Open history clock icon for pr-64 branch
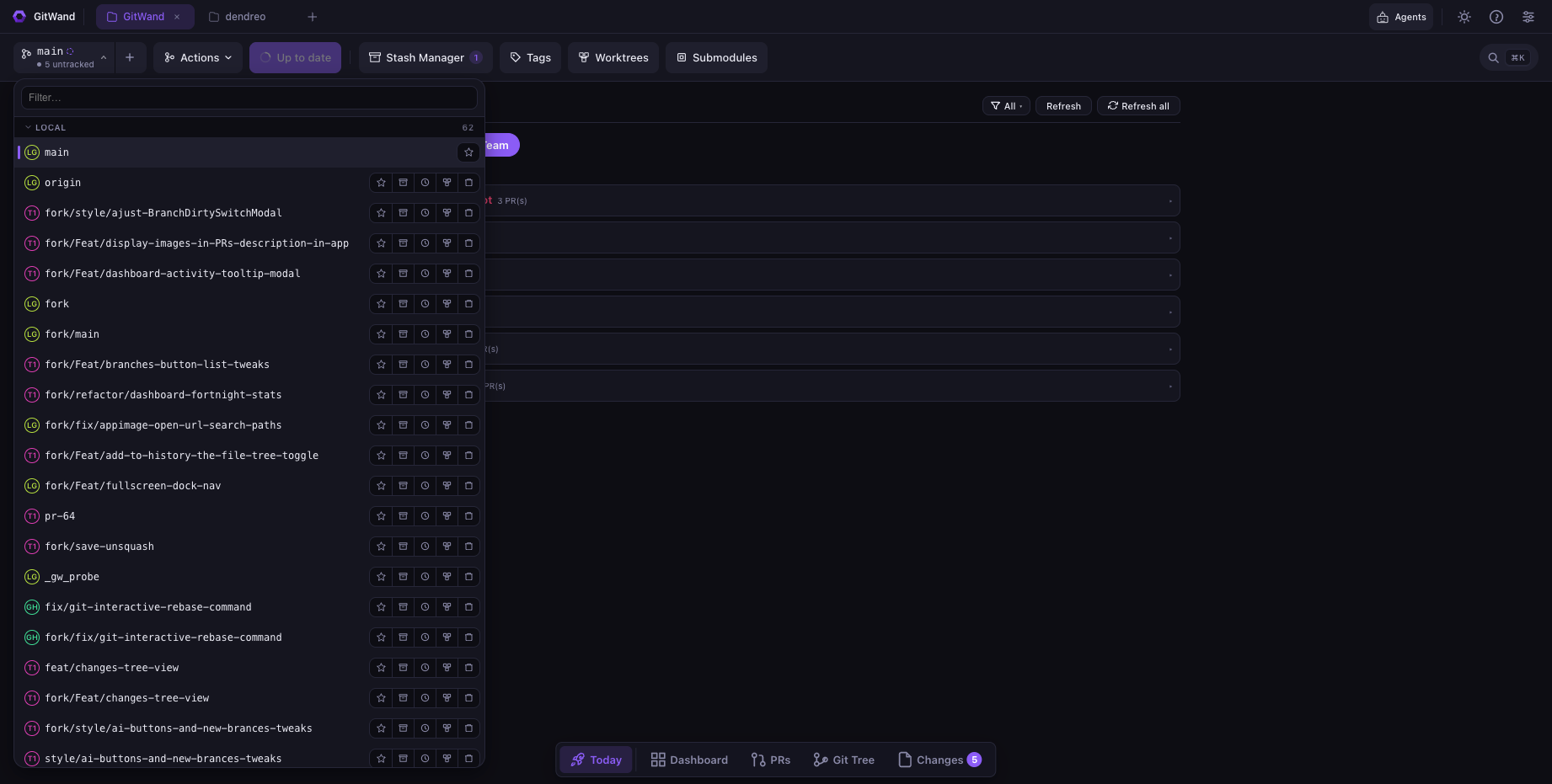The image size is (1552, 784). (x=425, y=516)
